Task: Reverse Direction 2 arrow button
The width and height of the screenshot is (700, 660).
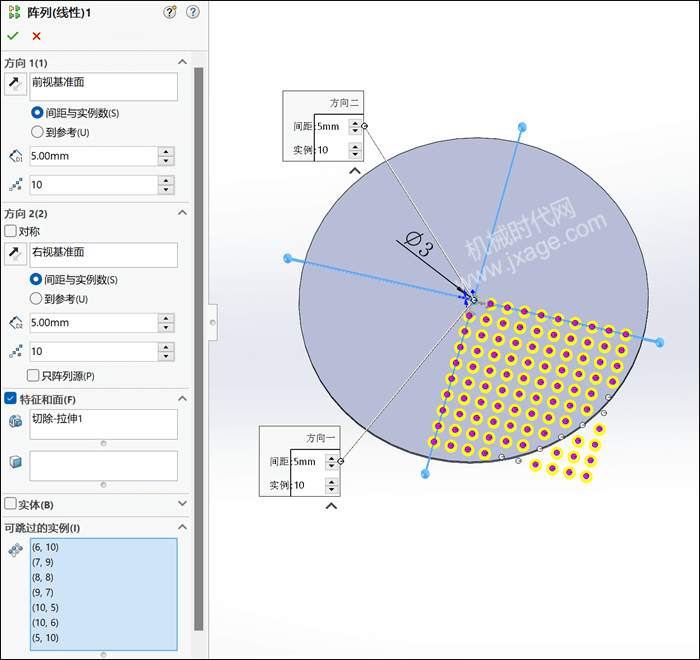Action: point(15,253)
